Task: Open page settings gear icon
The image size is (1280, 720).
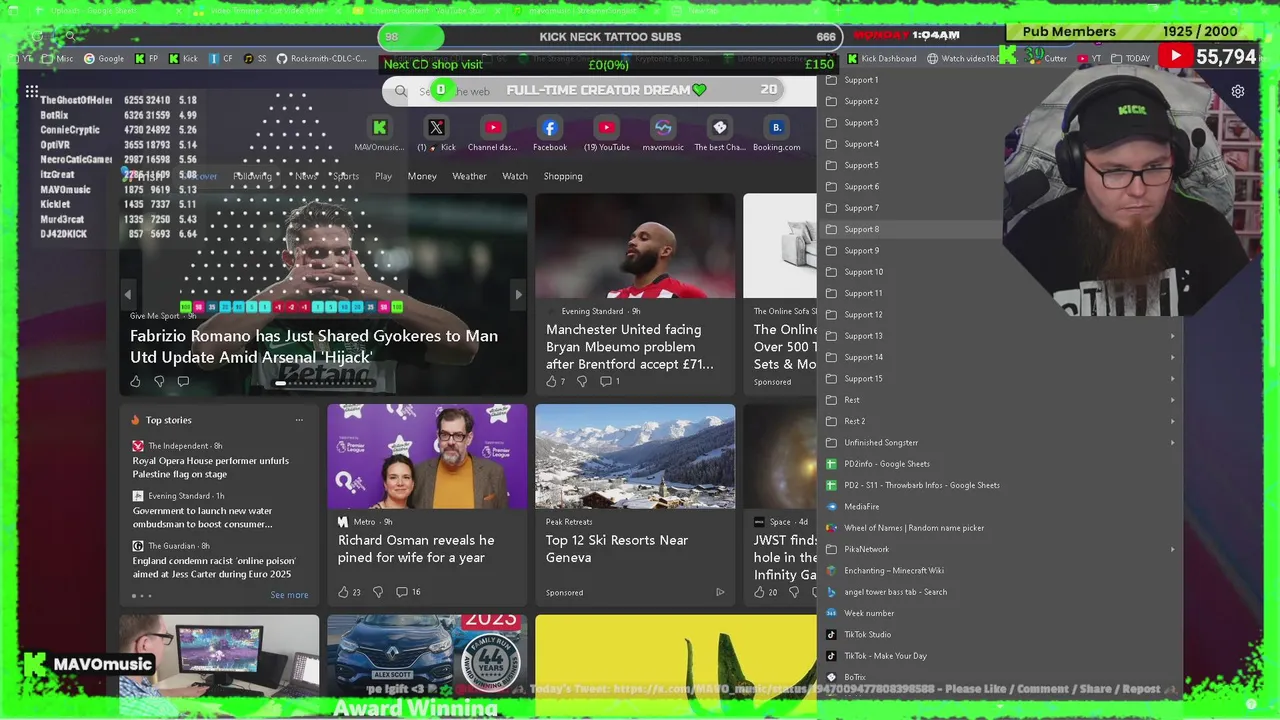Action: (1238, 91)
